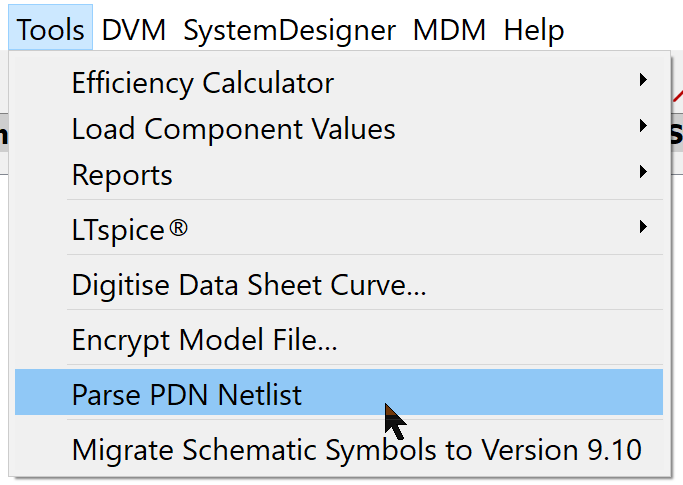Viewport: 683px width, 485px height.
Task: Select Efficiency Calculator menu entry
Action: [x=203, y=82]
